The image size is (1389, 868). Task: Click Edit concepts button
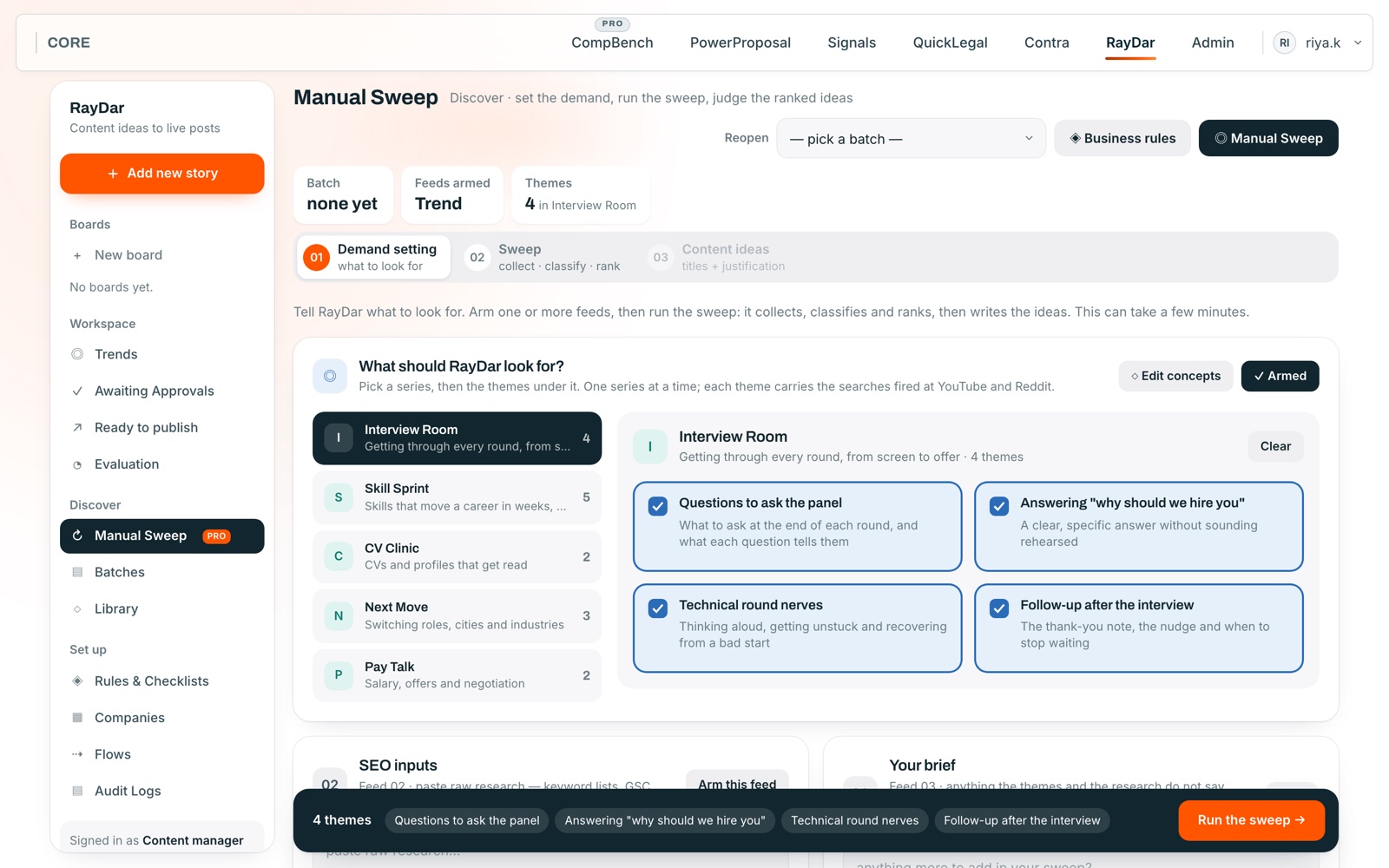point(1175,376)
